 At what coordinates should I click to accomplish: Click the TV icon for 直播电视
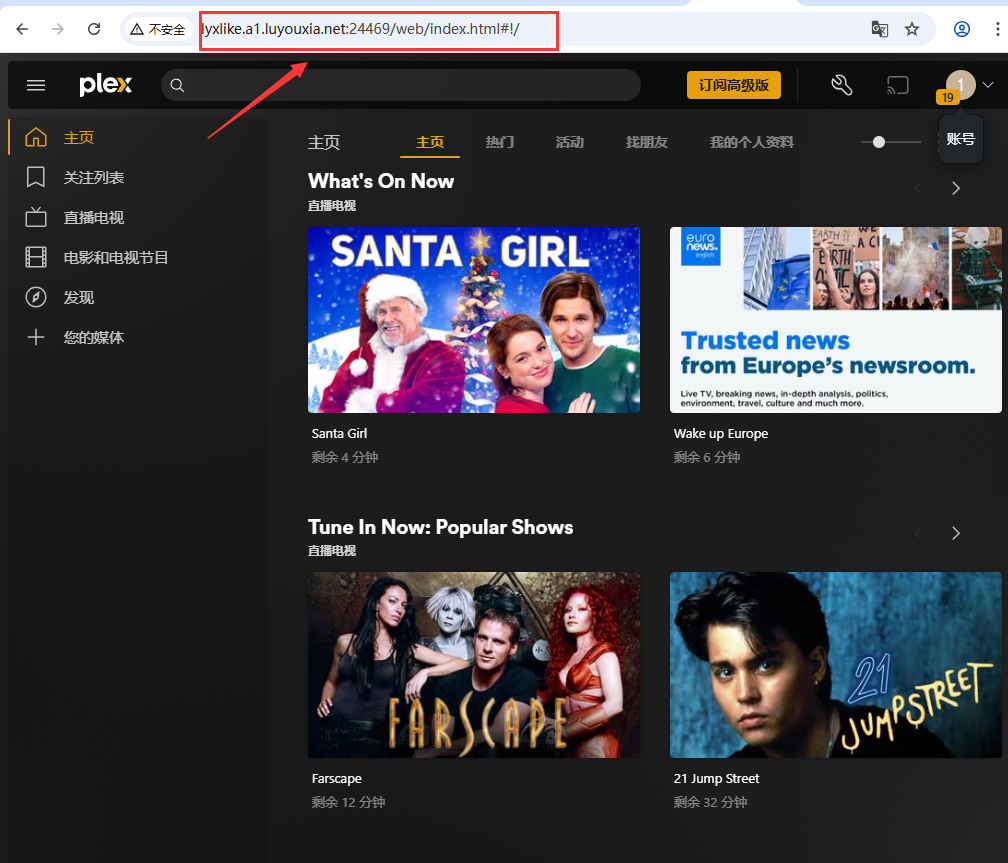(36, 217)
